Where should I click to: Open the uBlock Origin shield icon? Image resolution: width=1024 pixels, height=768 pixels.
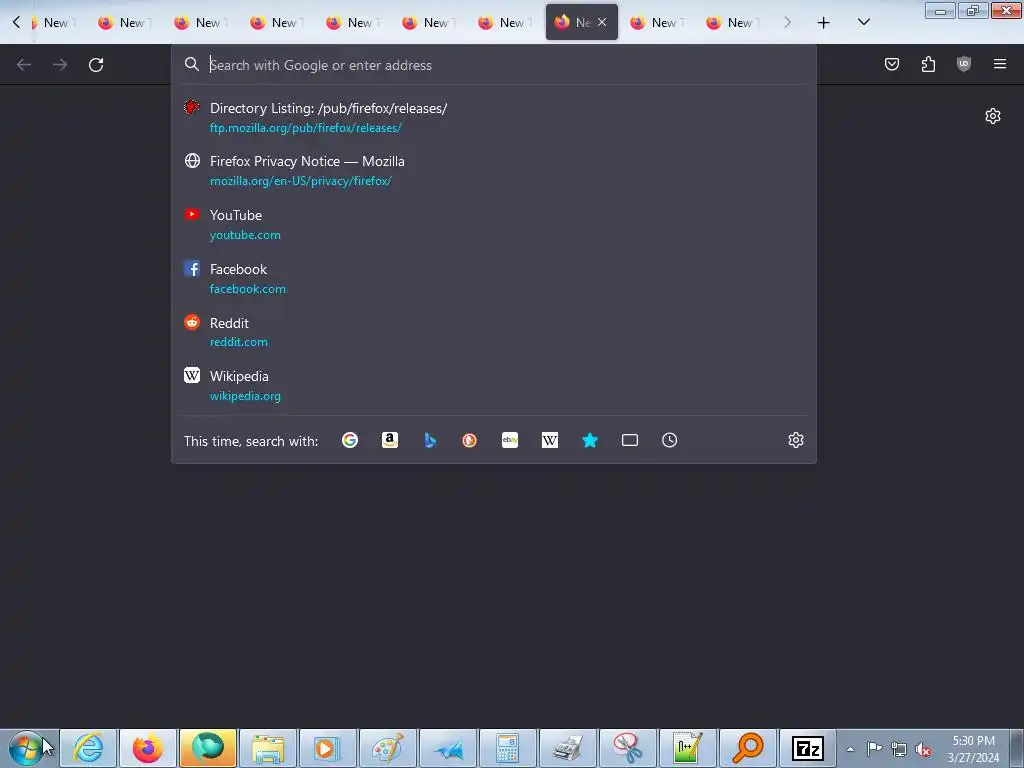tap(964, 64)
